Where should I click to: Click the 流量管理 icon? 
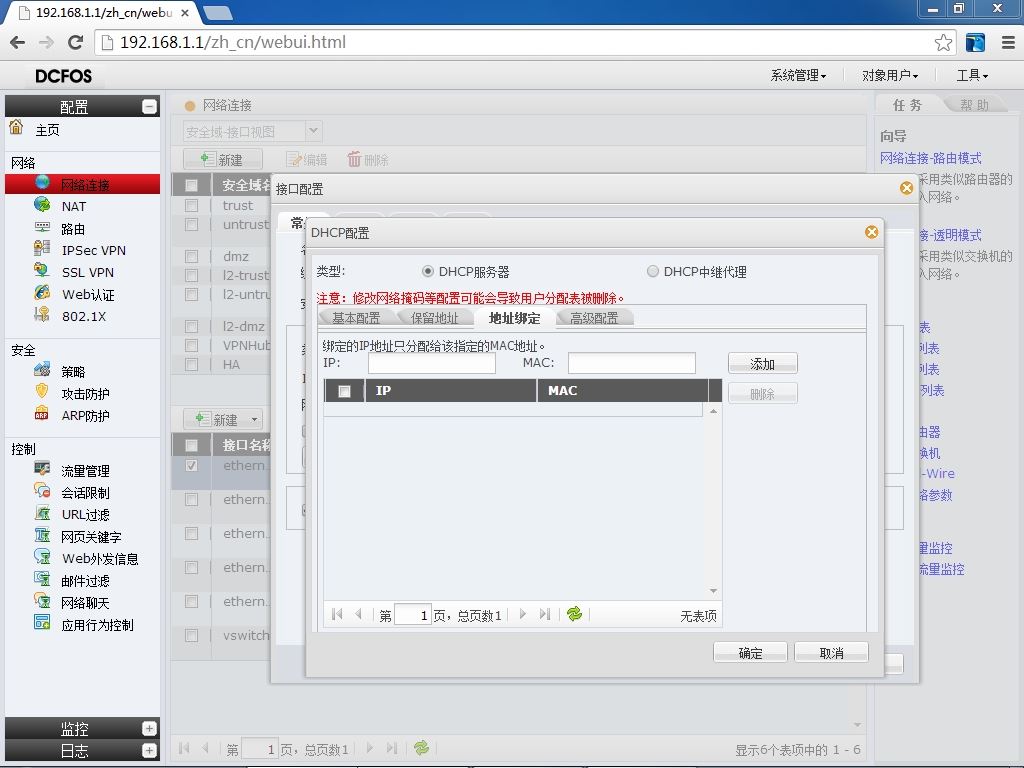coord(42,469)
